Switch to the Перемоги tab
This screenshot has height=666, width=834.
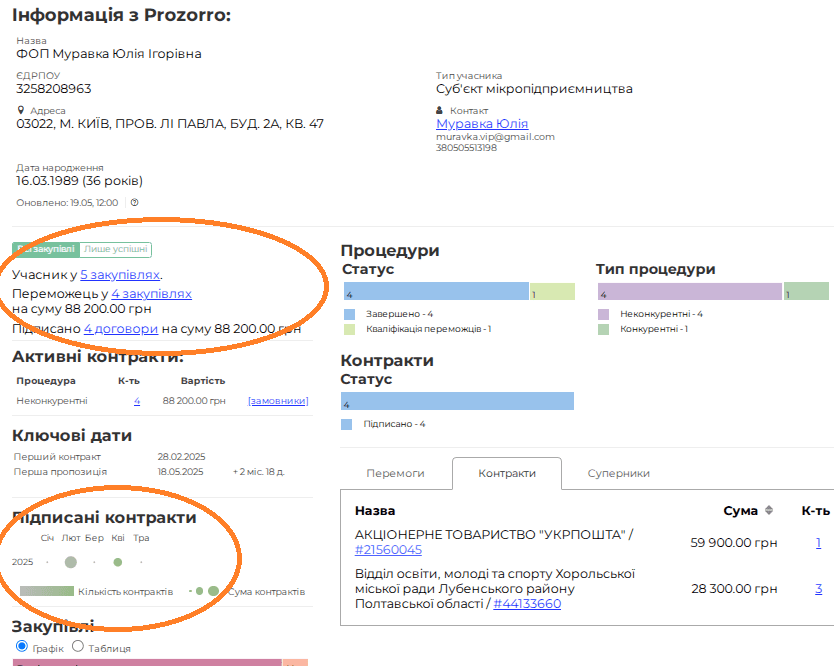pos(395,473)
